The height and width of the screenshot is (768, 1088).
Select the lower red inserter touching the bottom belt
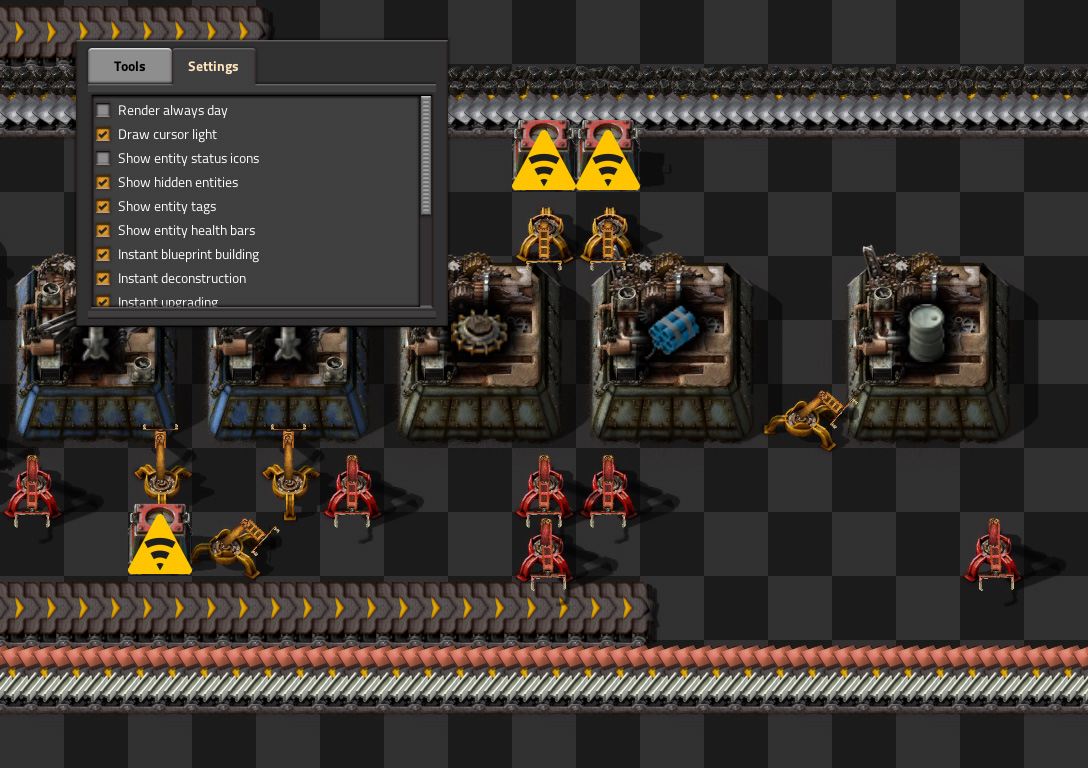coord(545,554)
